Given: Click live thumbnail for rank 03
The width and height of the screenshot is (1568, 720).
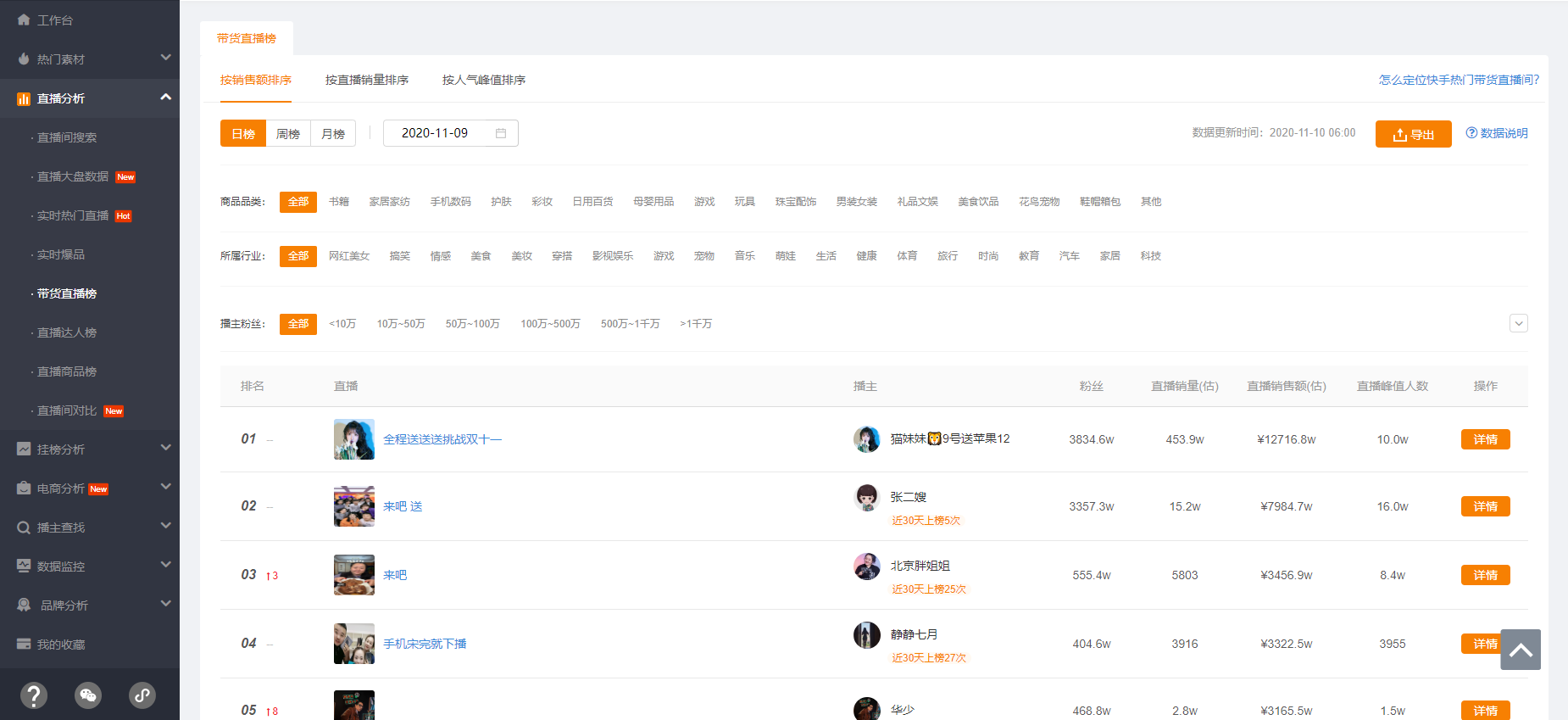Looking at the screenshot, I should coord(354,575).
